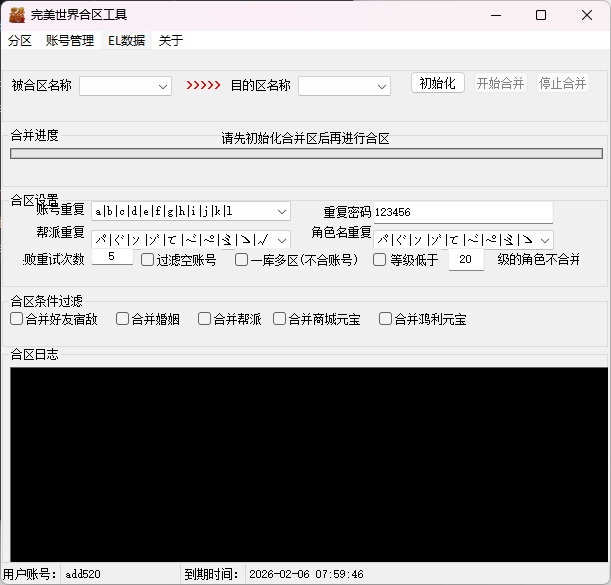Open the EL数据 menu
The height and width of the screenshot is (585, 611).
tap(126, 41)
